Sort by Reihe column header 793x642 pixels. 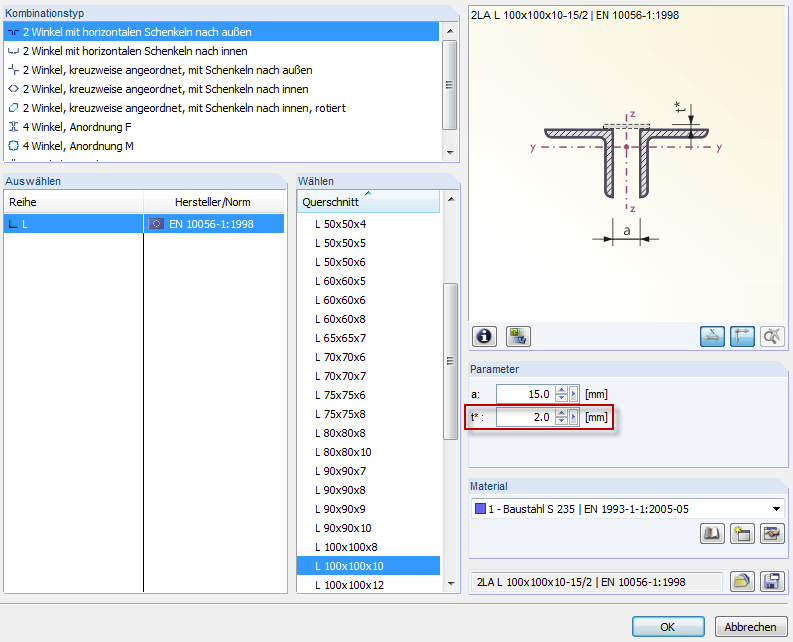click(73, 202)
